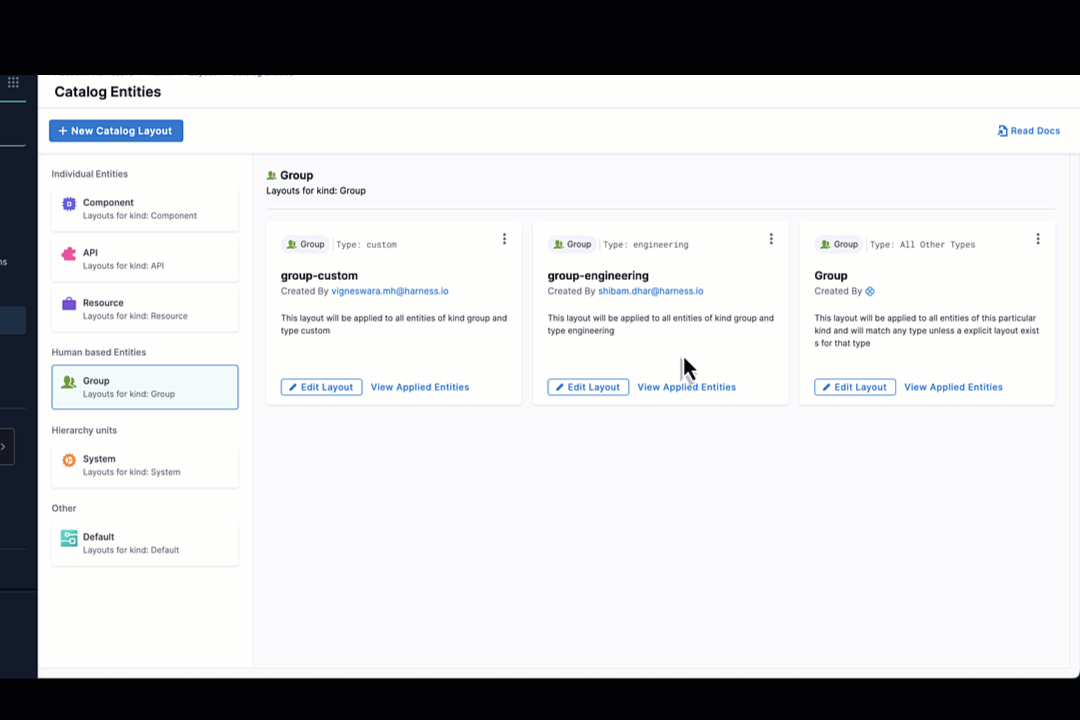
Task: Click the purple Resource briefcase icon
Action: (x=69, y=304)
